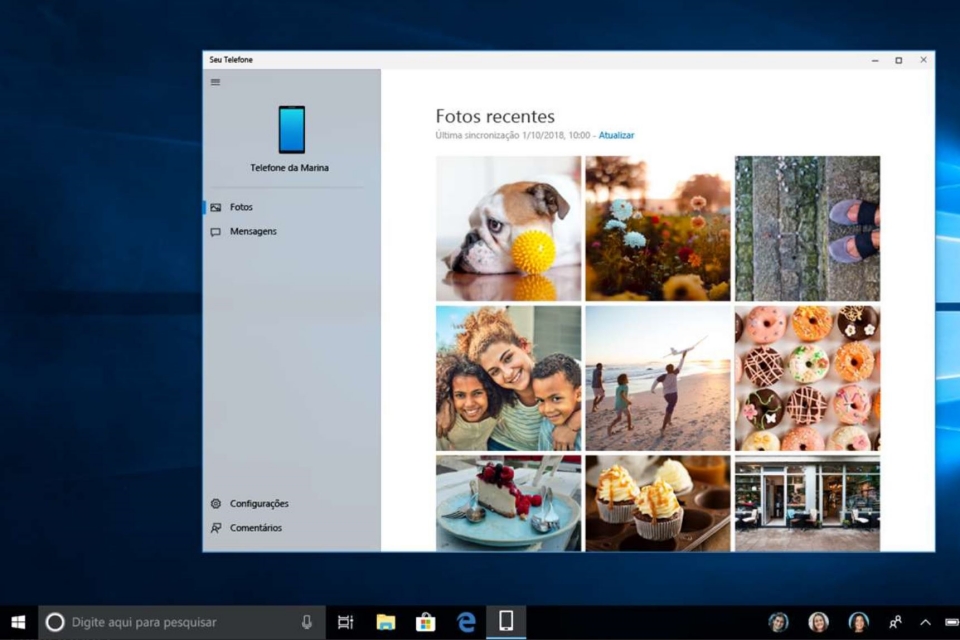Image resolution: width=960 pixels, height=640 pixels.
Task: Open Task View from the taskbar
Action: (345, 622)
